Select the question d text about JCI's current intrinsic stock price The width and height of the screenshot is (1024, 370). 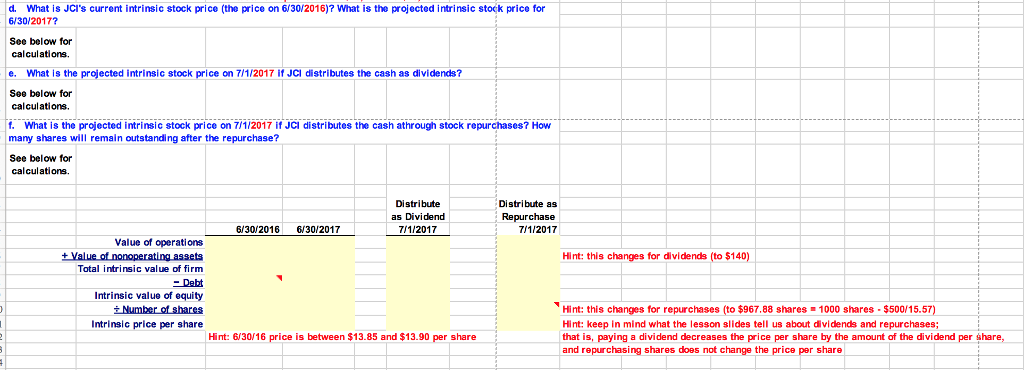(277, 14)
